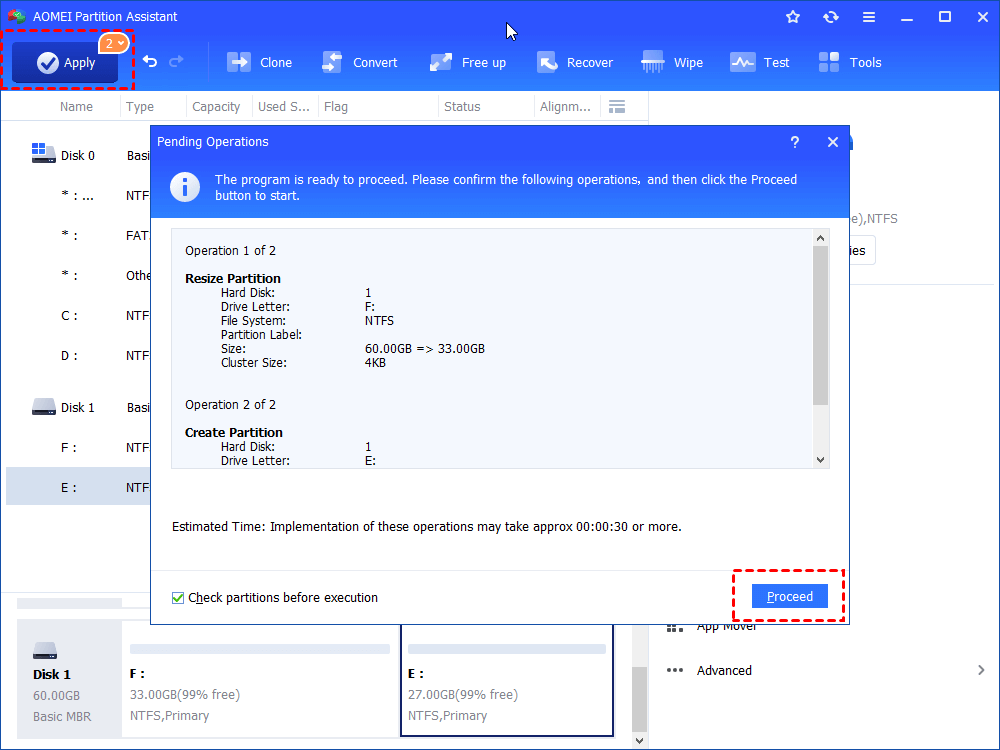Click the size value 60.00GB => 33.00GB
This screenshot has height=750, width=1000.
[425, 349]
